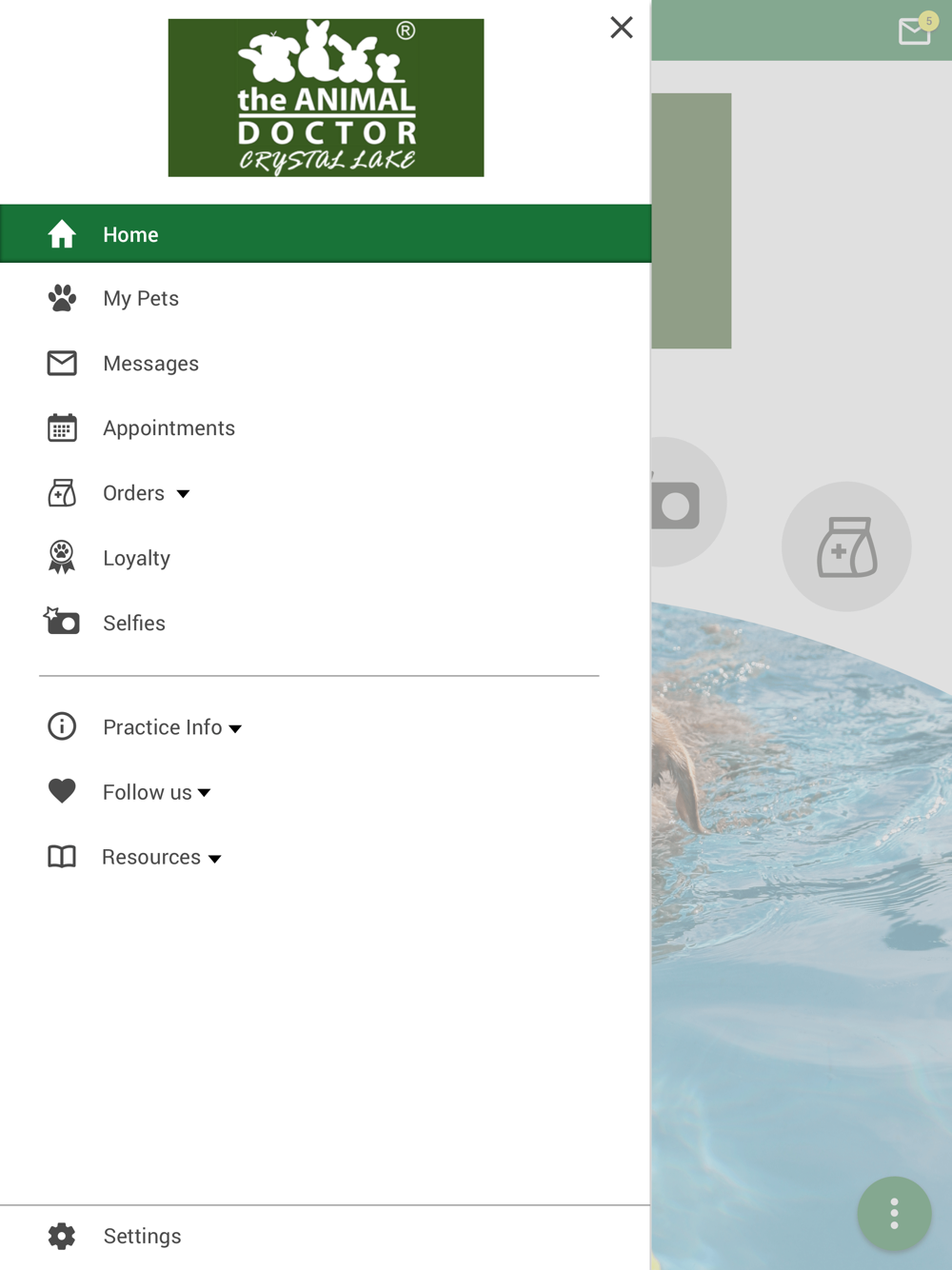Click the Appointments calendar icon

click(62, 428)
